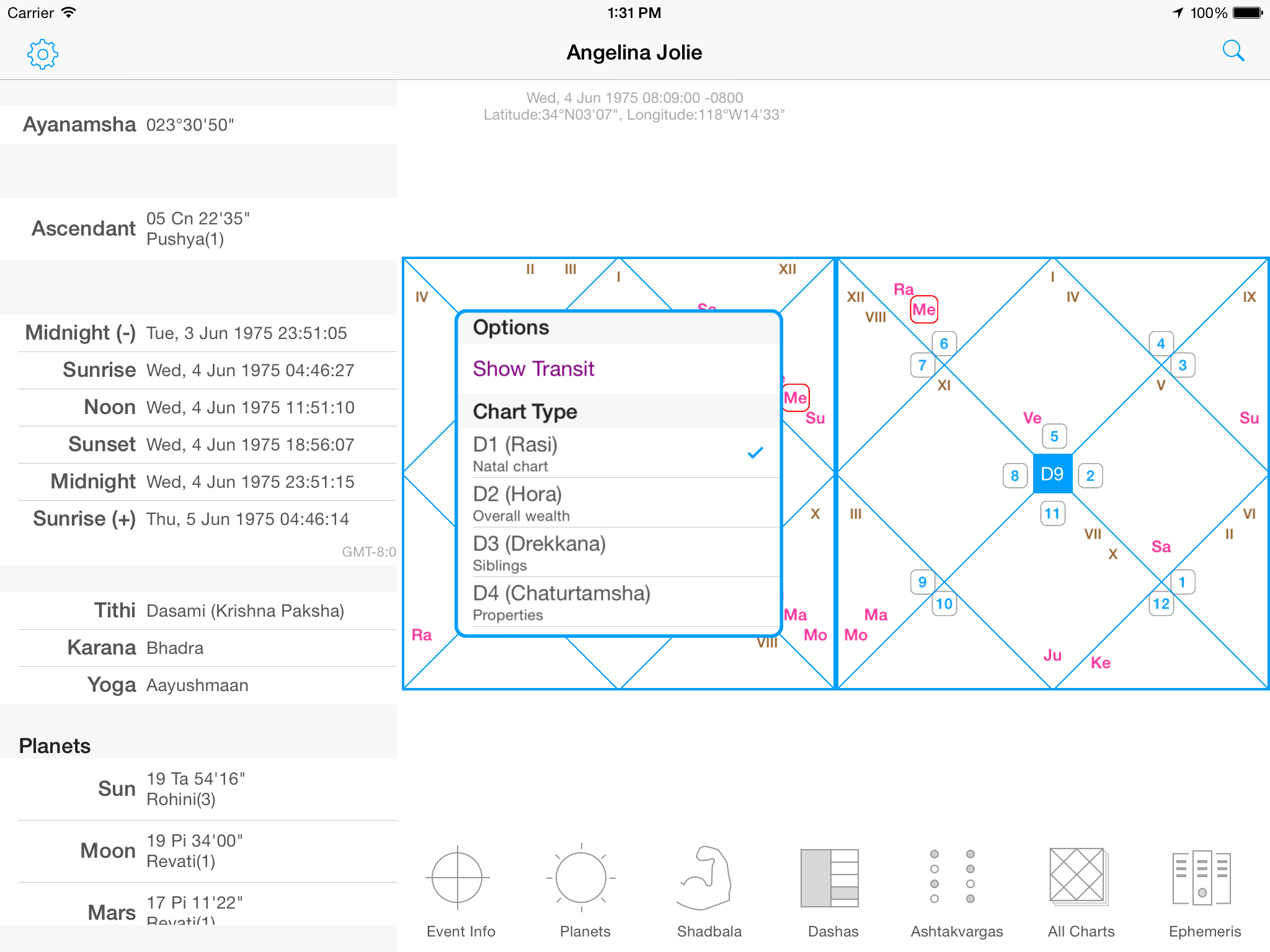Tap circled Me planet in D9 chart
This screenshot has width=1270, height=952.
click(924, 309)
